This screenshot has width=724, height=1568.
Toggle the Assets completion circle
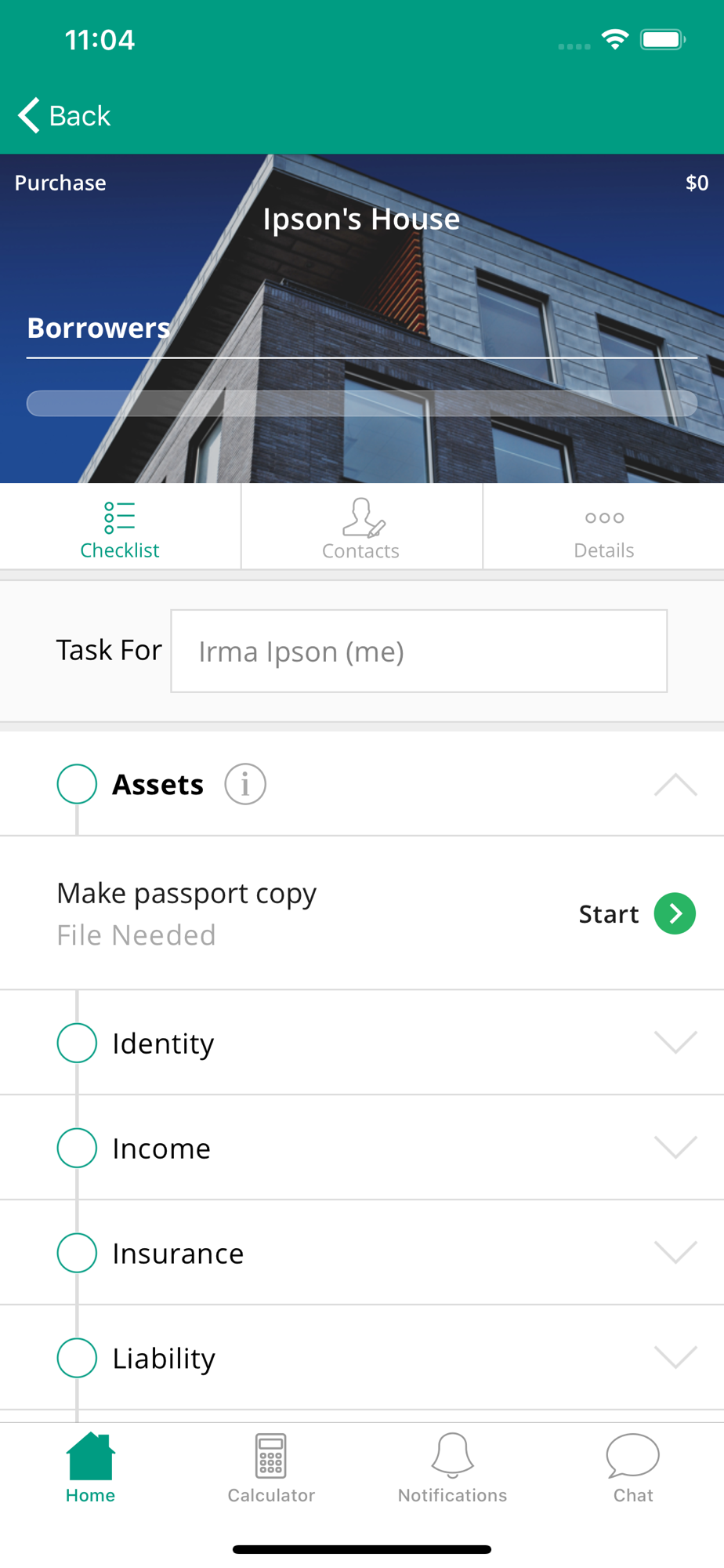click(x=77, y=784)
